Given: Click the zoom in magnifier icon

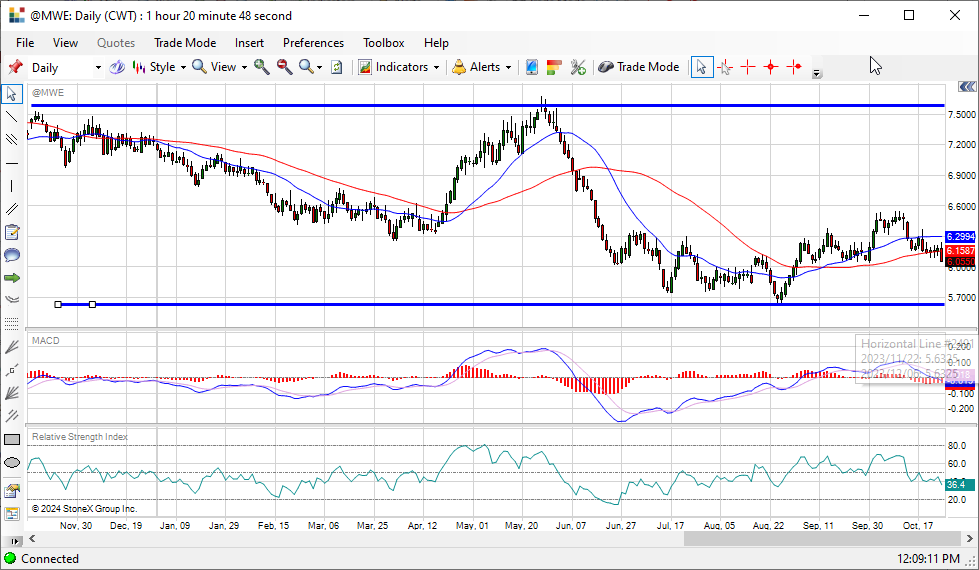Looking at the screenshot, I should point(262,67).
